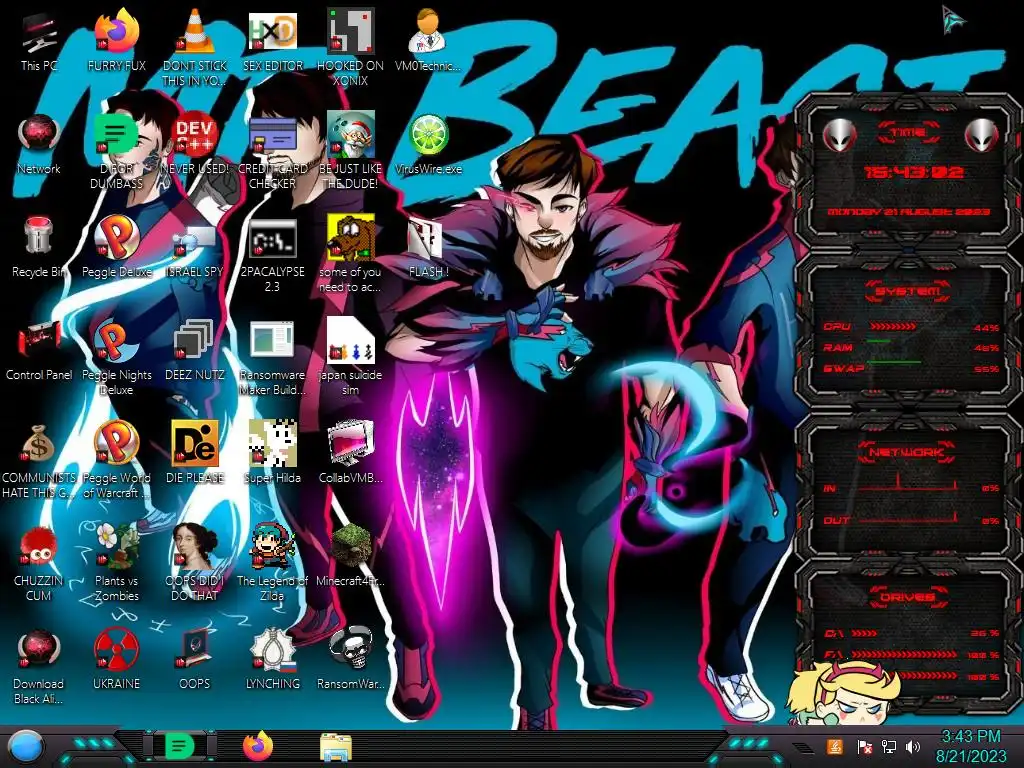1024x768 pixels.
Task: Click the SYSTEM header in the gadget
Action: click(908, 291)
